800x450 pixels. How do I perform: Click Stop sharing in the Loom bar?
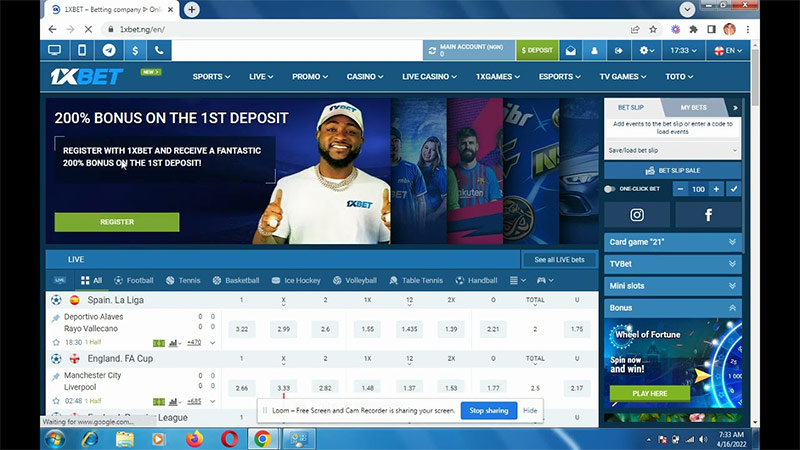(489, 411)
